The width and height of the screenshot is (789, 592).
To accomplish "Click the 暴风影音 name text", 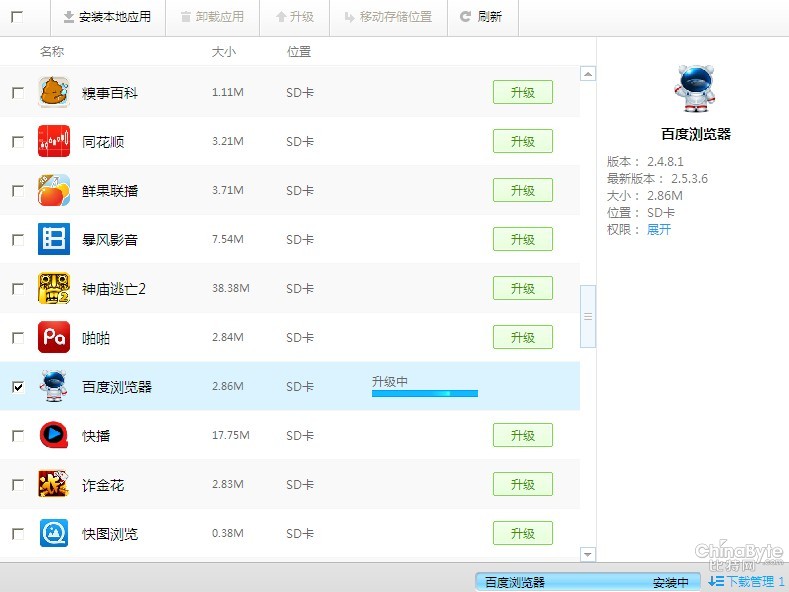I will [110, 240].
